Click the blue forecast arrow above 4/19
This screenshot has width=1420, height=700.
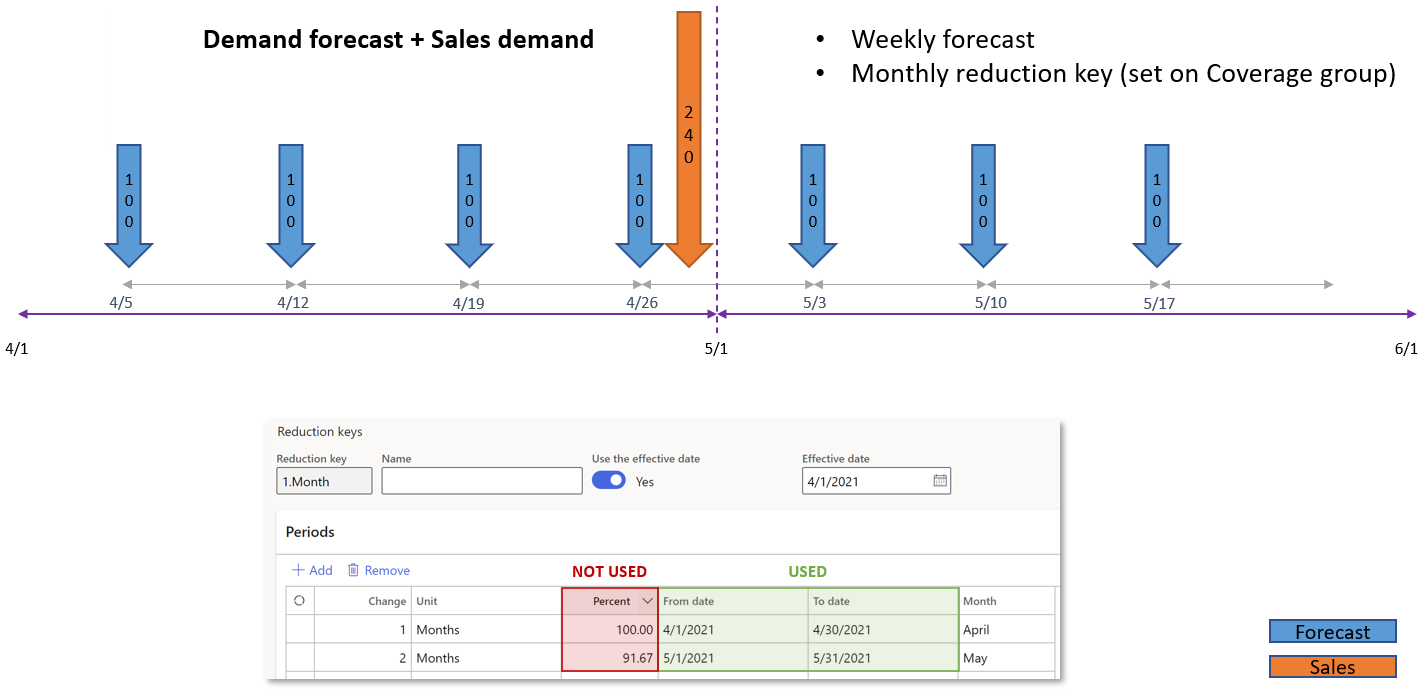point(469,205)
